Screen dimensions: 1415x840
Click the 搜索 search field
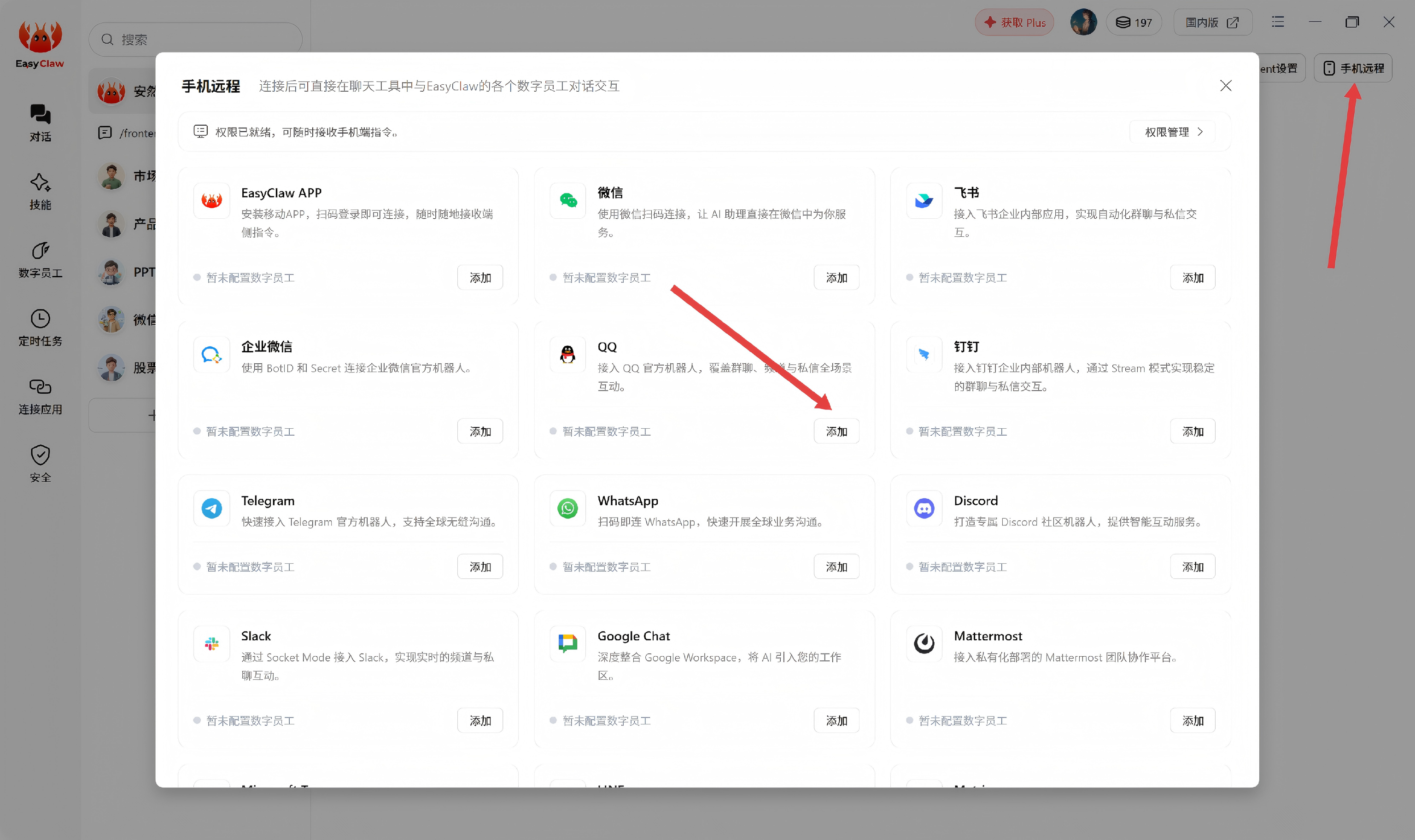pos(195,40)
